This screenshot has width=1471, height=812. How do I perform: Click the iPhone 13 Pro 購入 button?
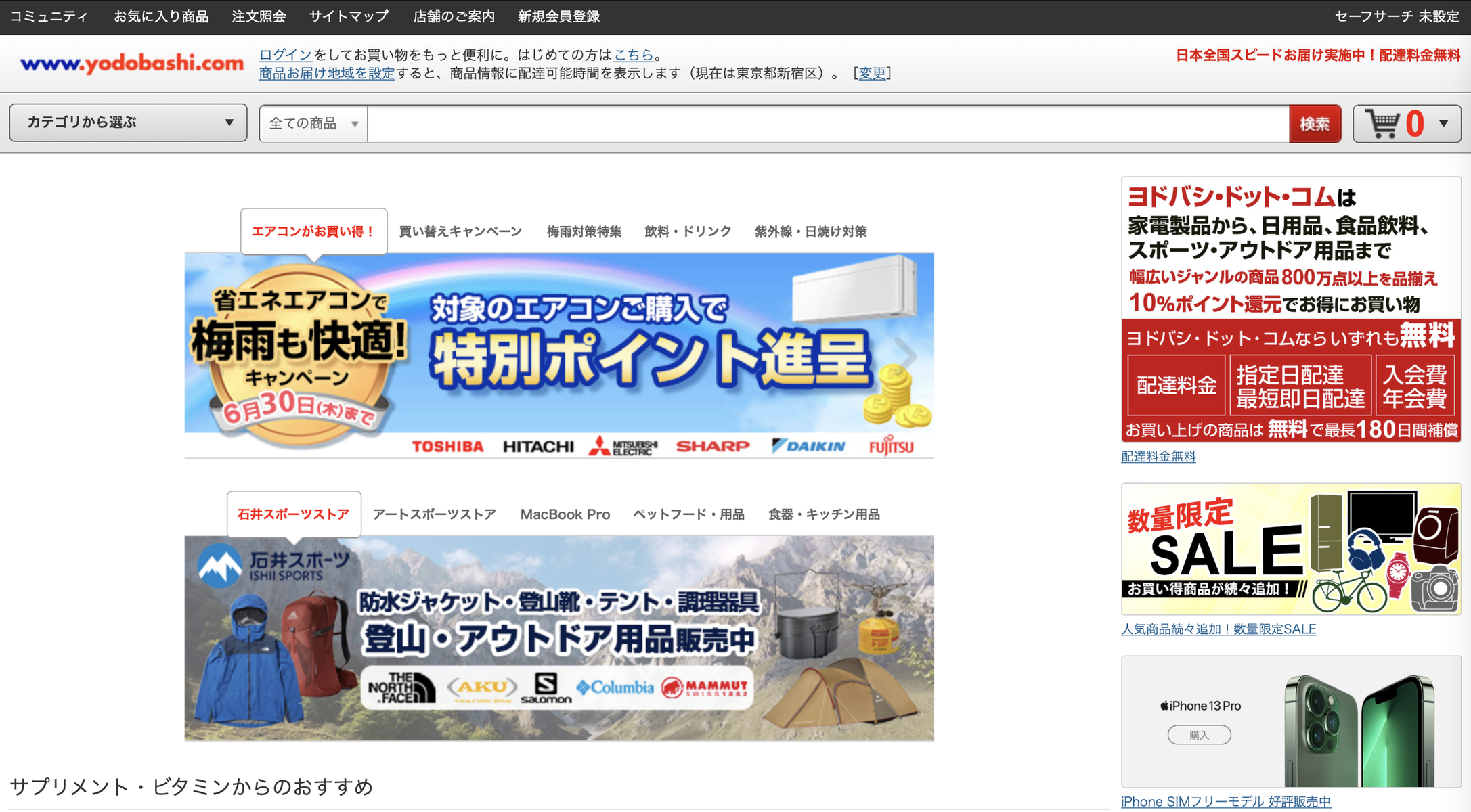click(x=1199, y=735)
